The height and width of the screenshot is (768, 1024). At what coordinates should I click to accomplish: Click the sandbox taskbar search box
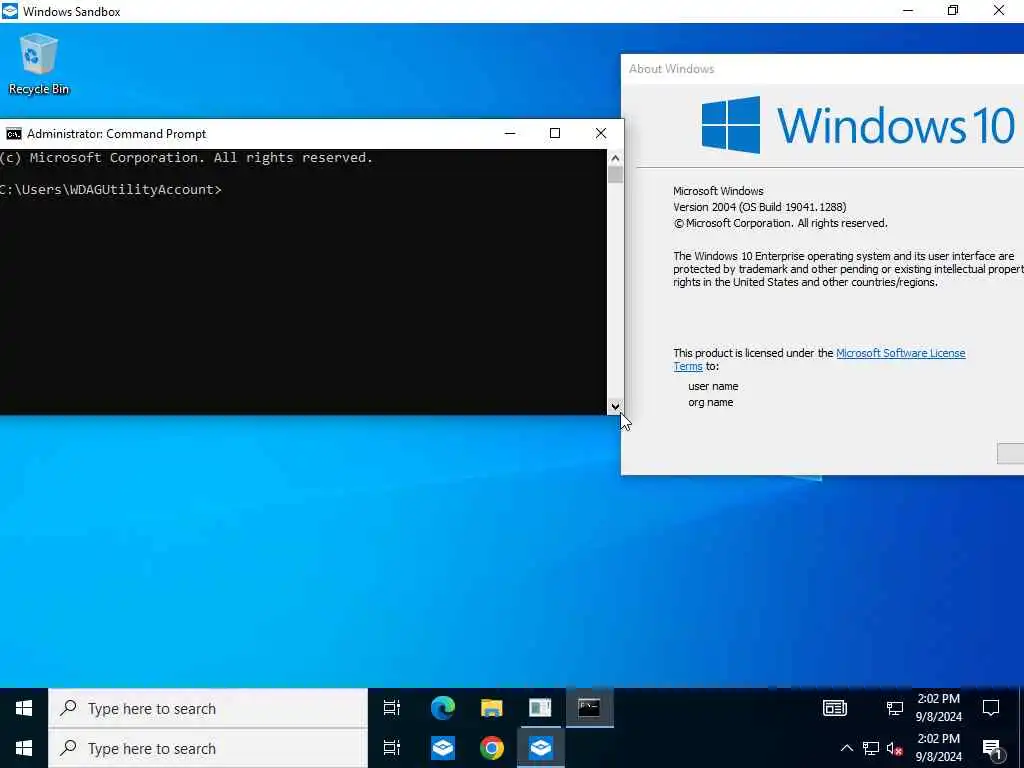tap(208, 709)
